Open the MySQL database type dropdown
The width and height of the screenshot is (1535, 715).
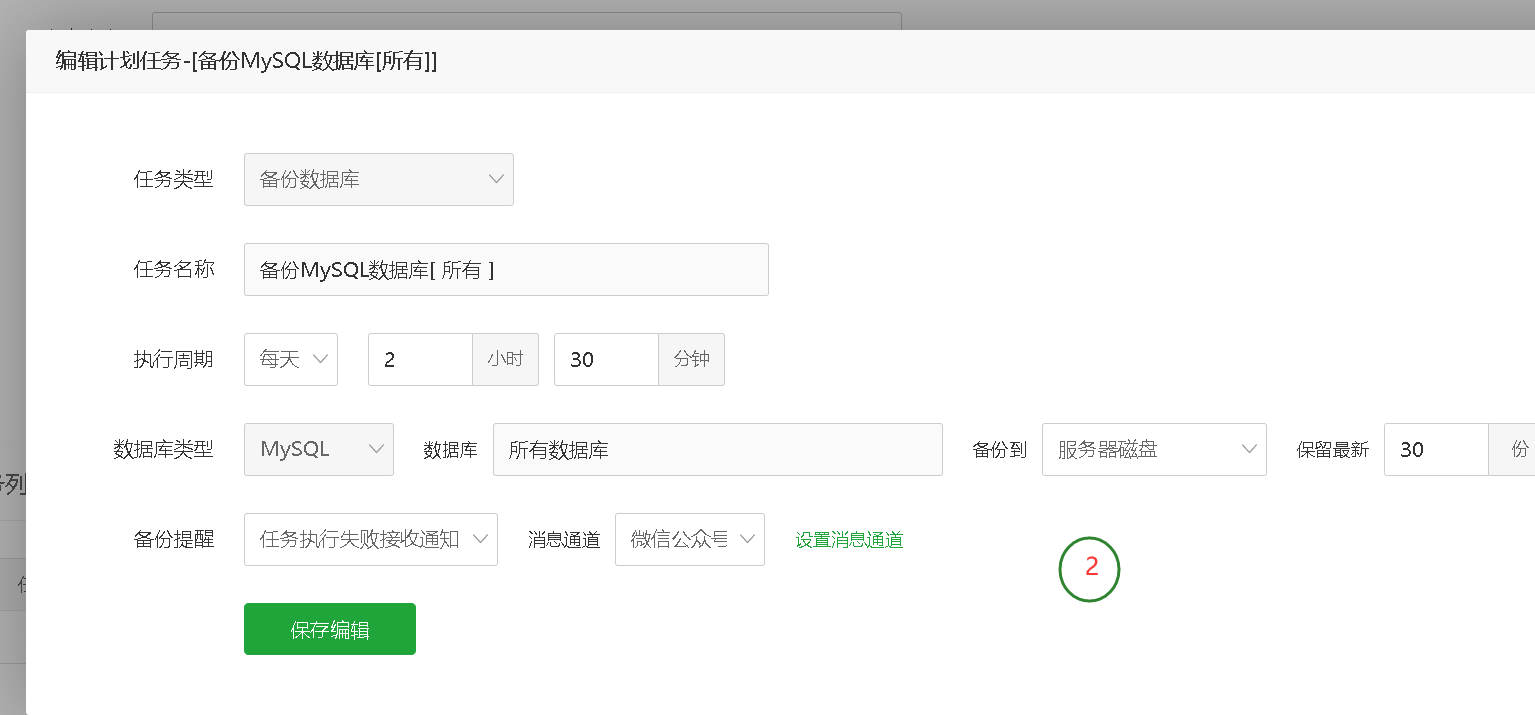[x=319, y=449]
